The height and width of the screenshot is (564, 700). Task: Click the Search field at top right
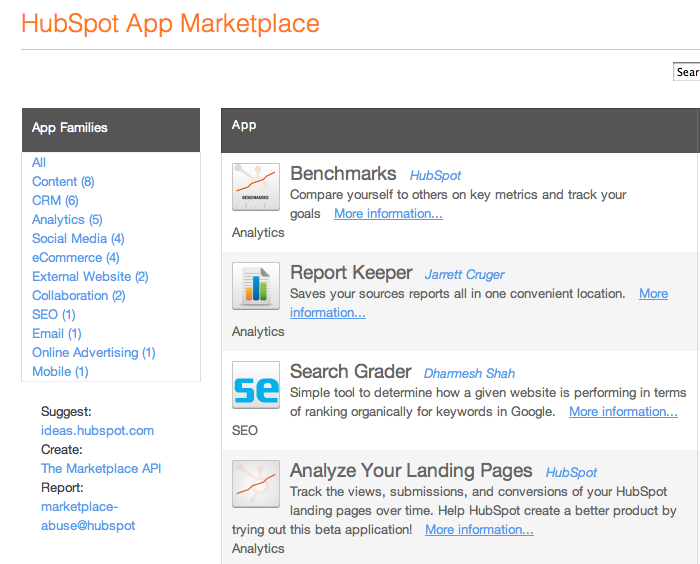tap(687, 72)
